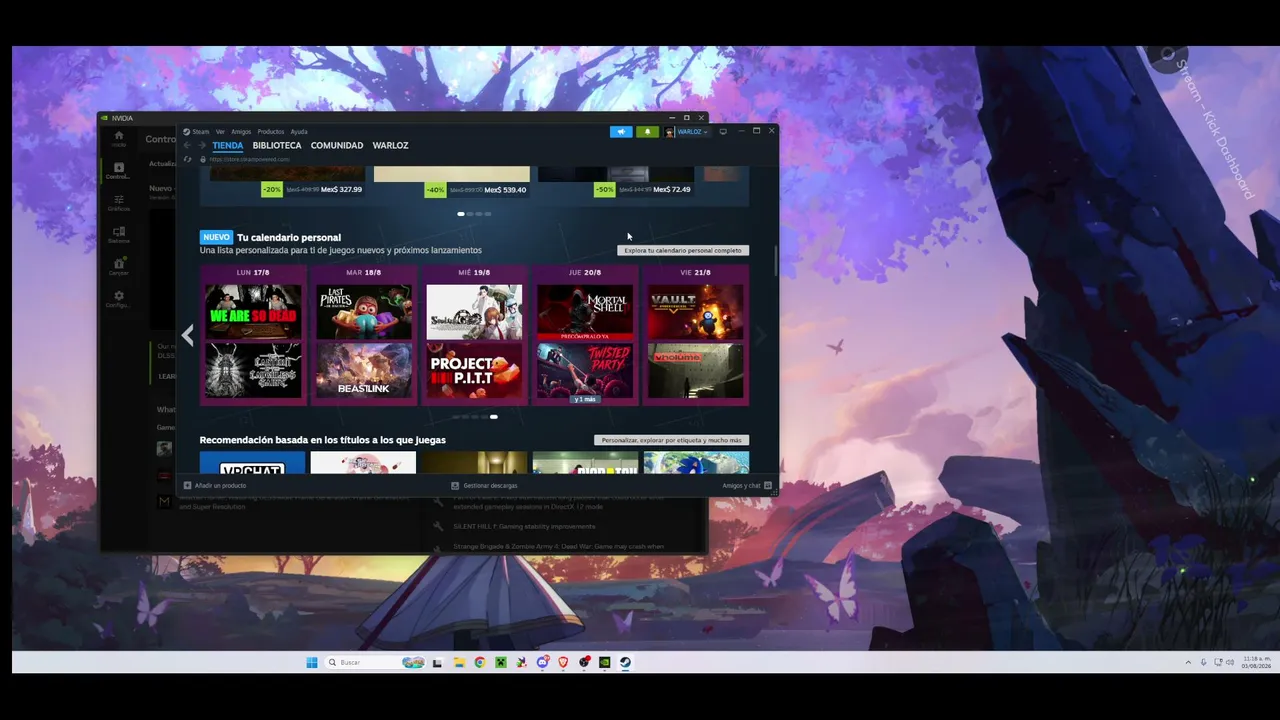Go back using Steam's back arrow

(187, 146)
